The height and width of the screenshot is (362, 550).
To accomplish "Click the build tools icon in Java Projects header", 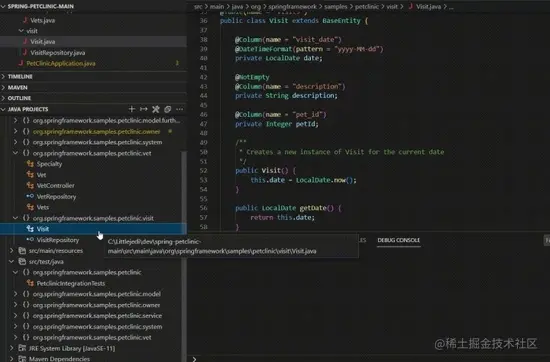I will pos(156,109).
